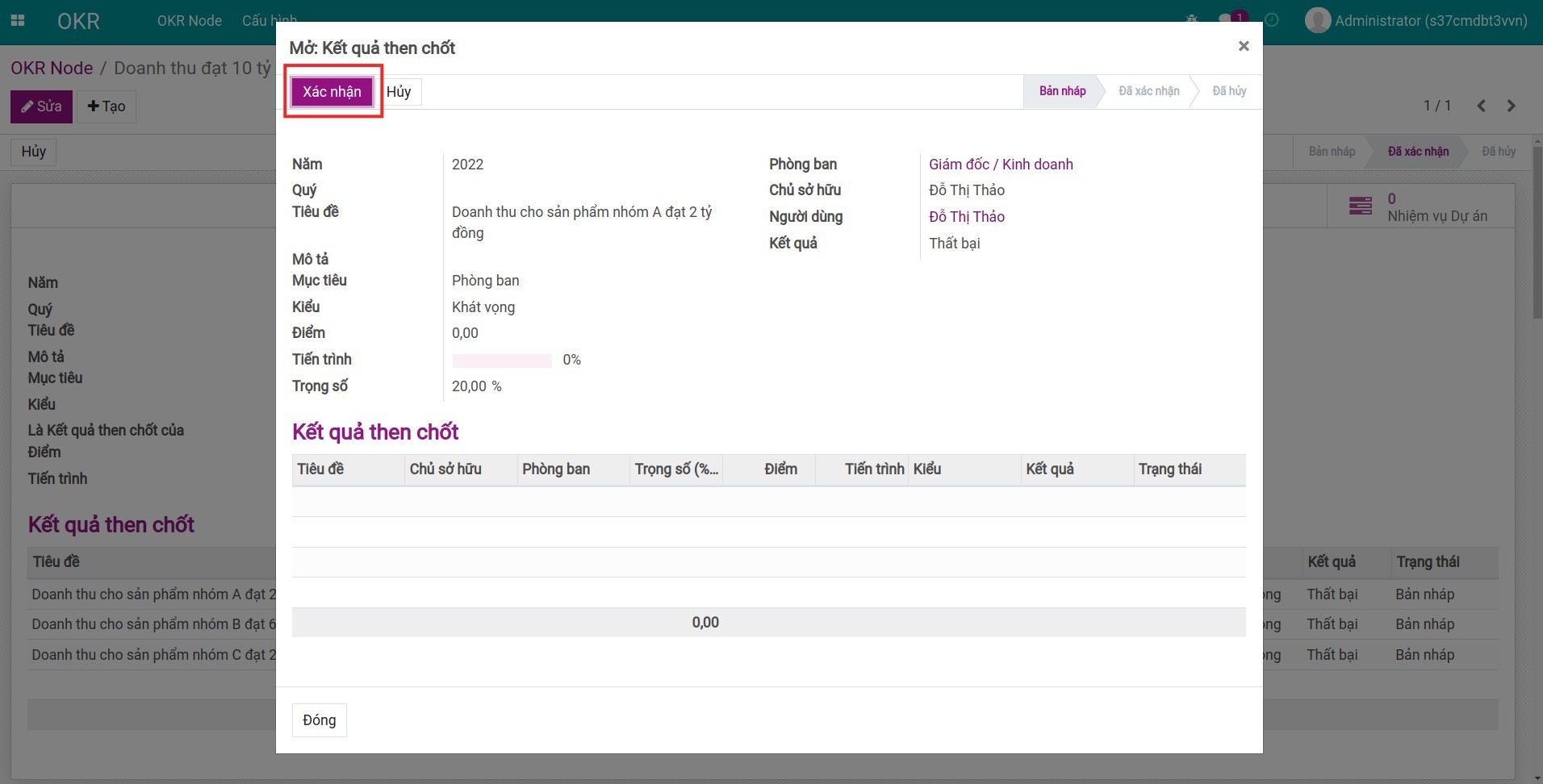This screenshot has width=1543, height=784.
Task: Click the Administrator avatar picture
Action: [x=1317, y=21]
